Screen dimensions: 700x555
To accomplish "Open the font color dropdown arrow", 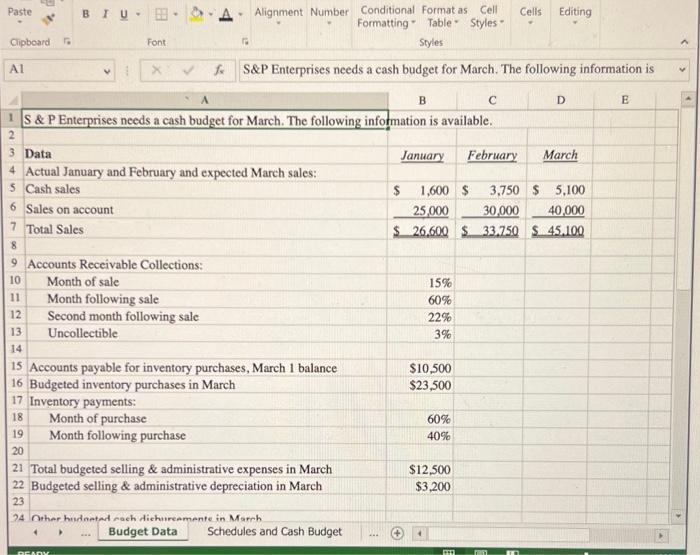I will click(240, 15).
